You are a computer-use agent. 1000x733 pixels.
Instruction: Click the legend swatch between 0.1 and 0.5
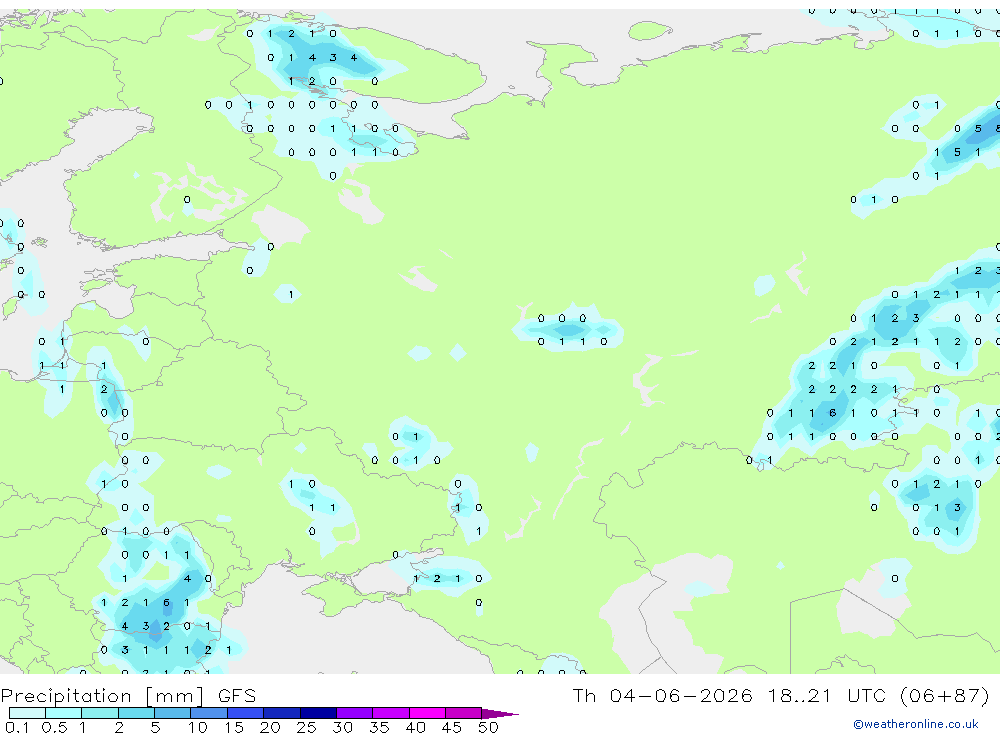tap(27, 713)
